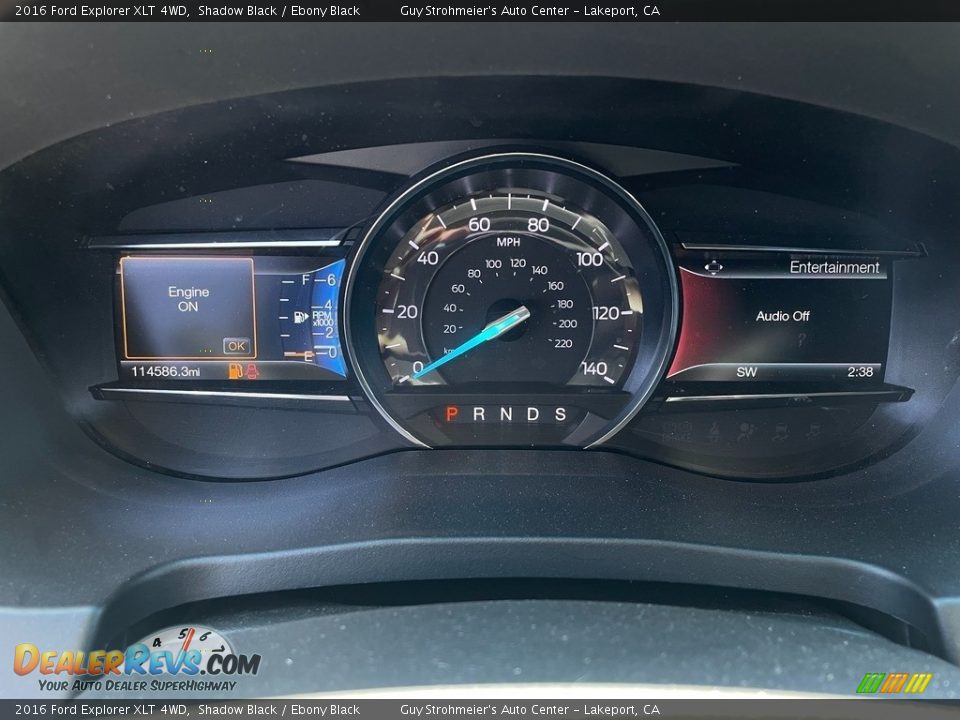Screen dimensions: 960x720
Task: Select the white fuel pump gauge icon
Action: (x=301, y=317)
